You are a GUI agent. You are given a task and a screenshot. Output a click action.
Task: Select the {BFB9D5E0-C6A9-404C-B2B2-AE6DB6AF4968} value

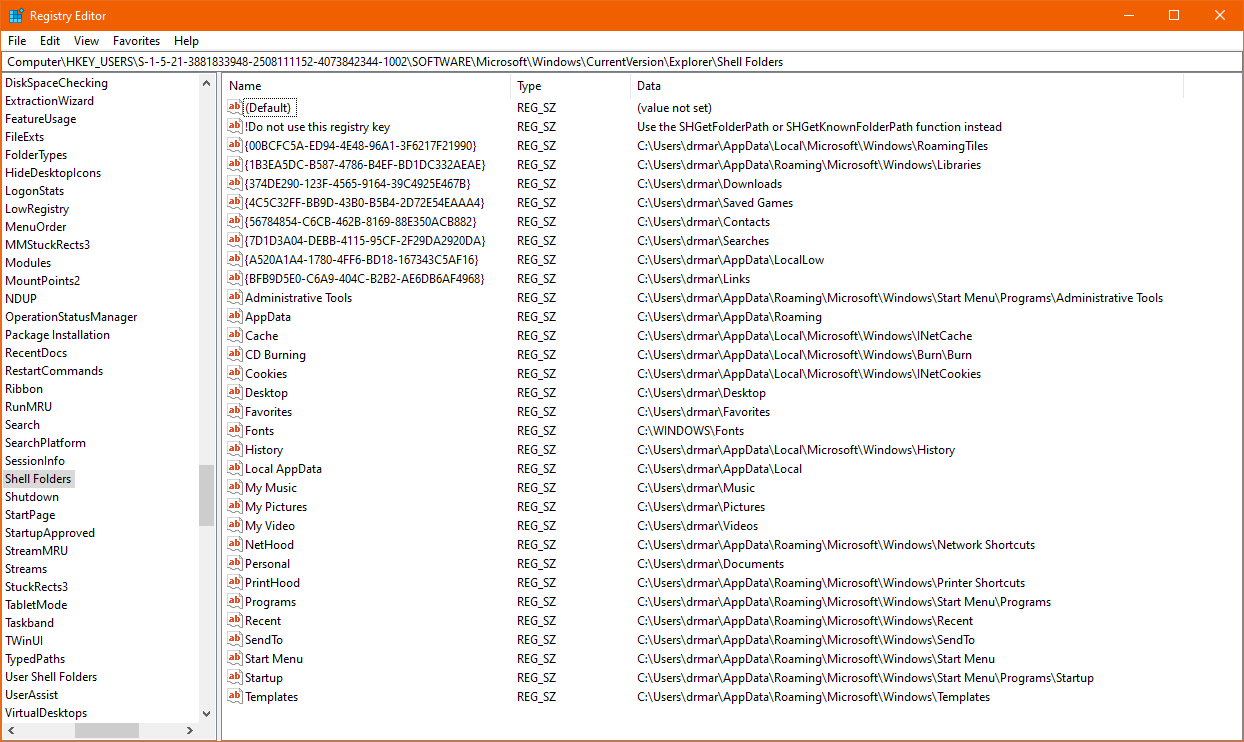(364, 278)
